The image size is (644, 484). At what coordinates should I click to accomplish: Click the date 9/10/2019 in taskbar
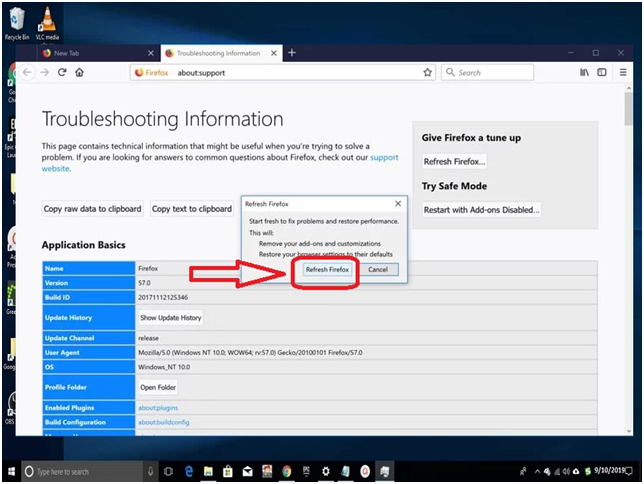pyautogui.click(x=610, y=470)
